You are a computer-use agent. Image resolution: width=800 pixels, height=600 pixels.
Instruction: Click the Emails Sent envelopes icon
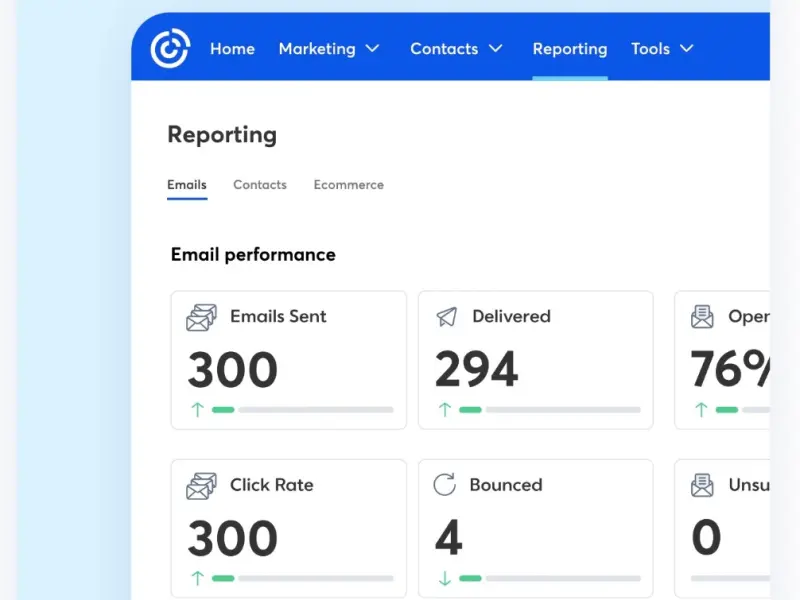point(201,317)
